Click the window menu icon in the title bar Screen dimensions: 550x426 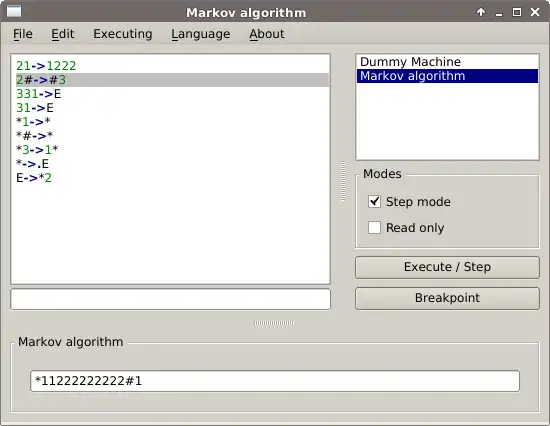coord(14,12)
